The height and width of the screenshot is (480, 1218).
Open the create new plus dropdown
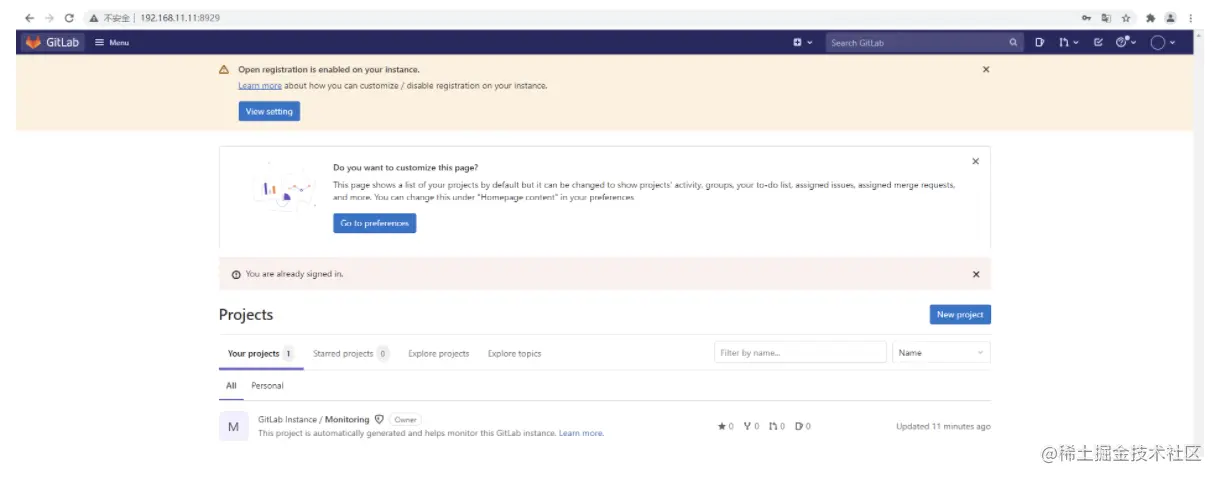802,42
